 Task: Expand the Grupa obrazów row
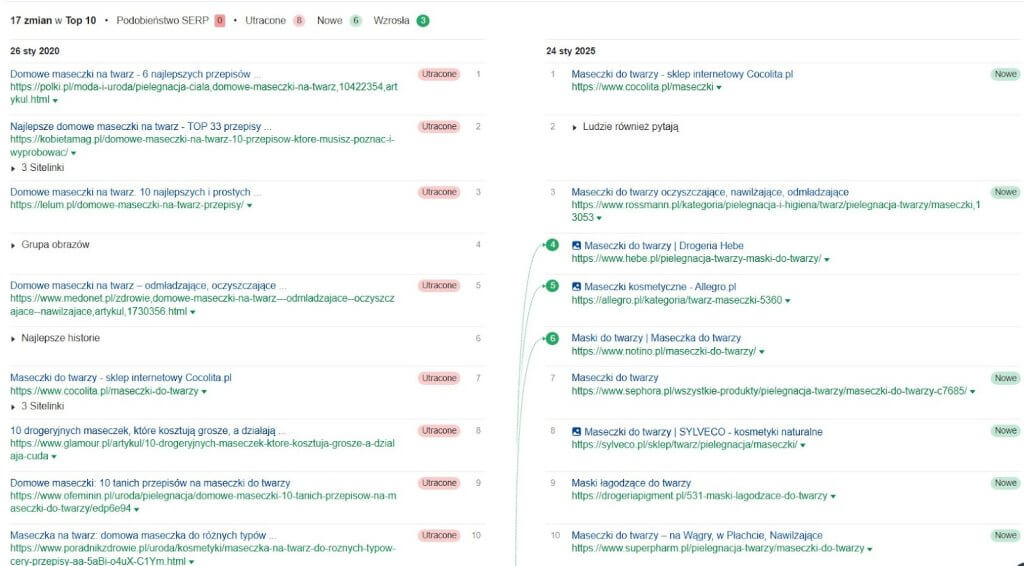pyautogui.click(x=50, y=245)
